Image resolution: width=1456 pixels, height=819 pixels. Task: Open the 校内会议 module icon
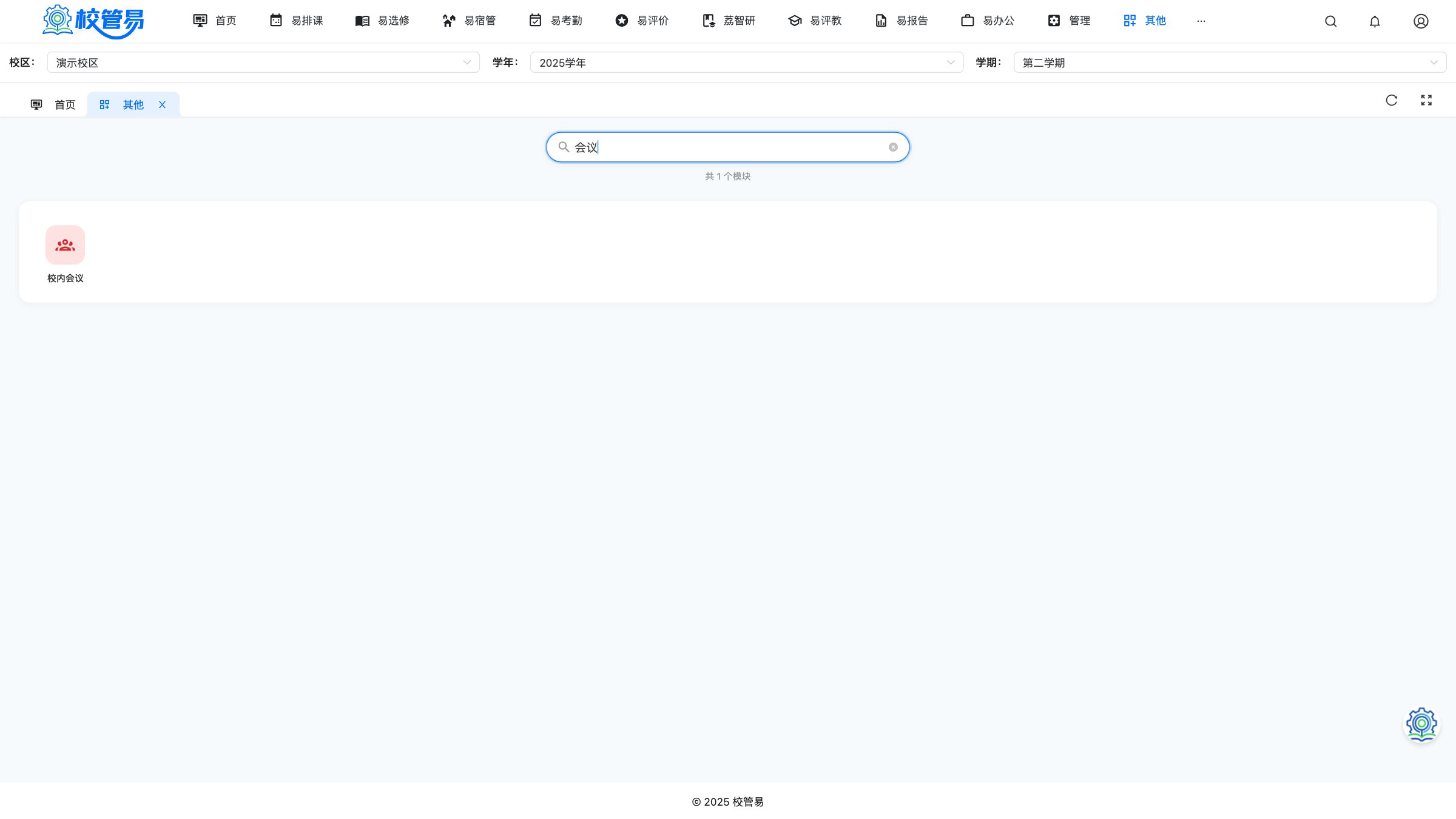(x=65, y=245)
